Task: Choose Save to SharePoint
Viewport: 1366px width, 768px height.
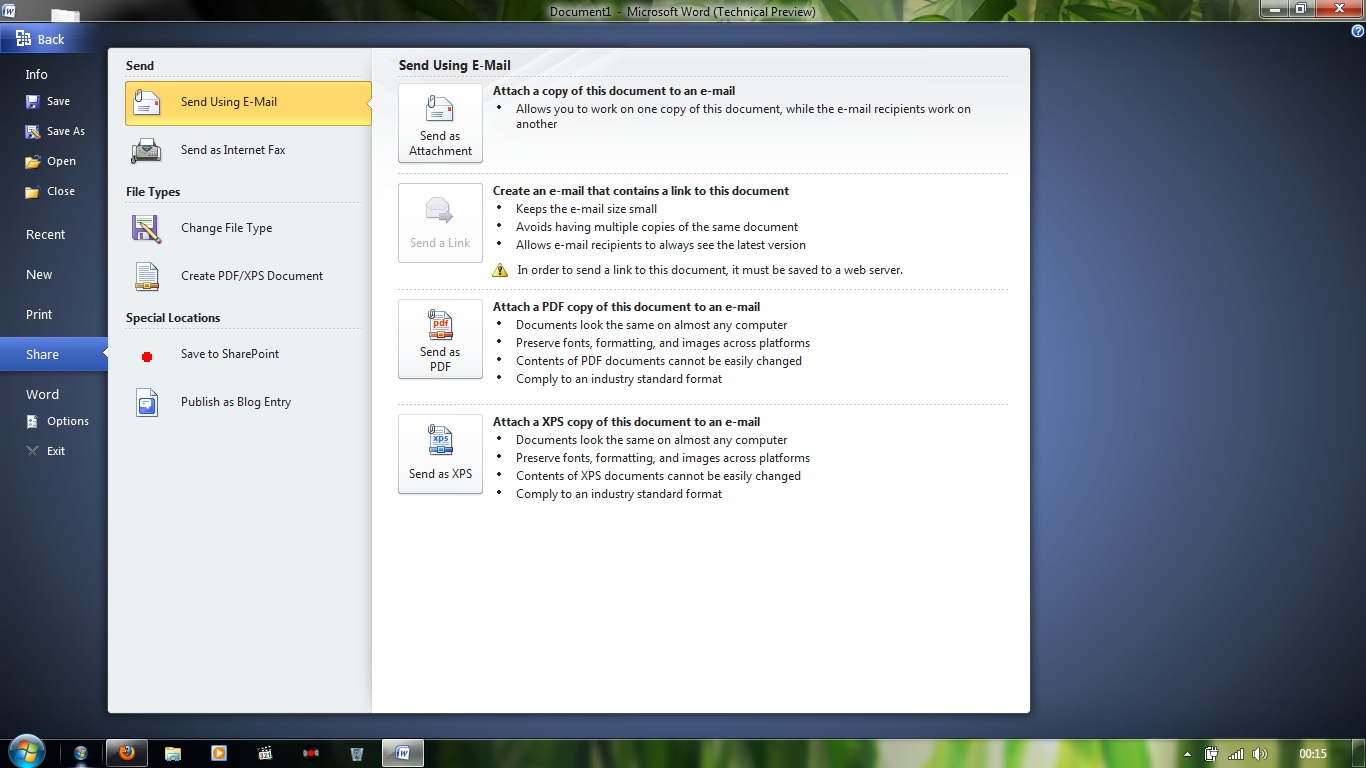Action: click(248, 354)
